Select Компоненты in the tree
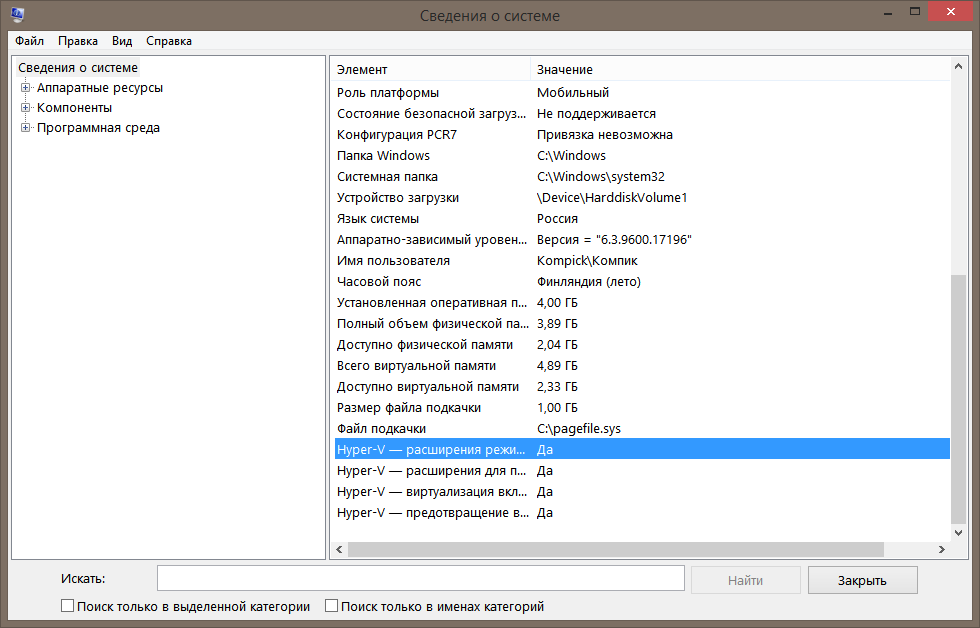This screenshot has width=980, height=628. click(x=74, y=107)
